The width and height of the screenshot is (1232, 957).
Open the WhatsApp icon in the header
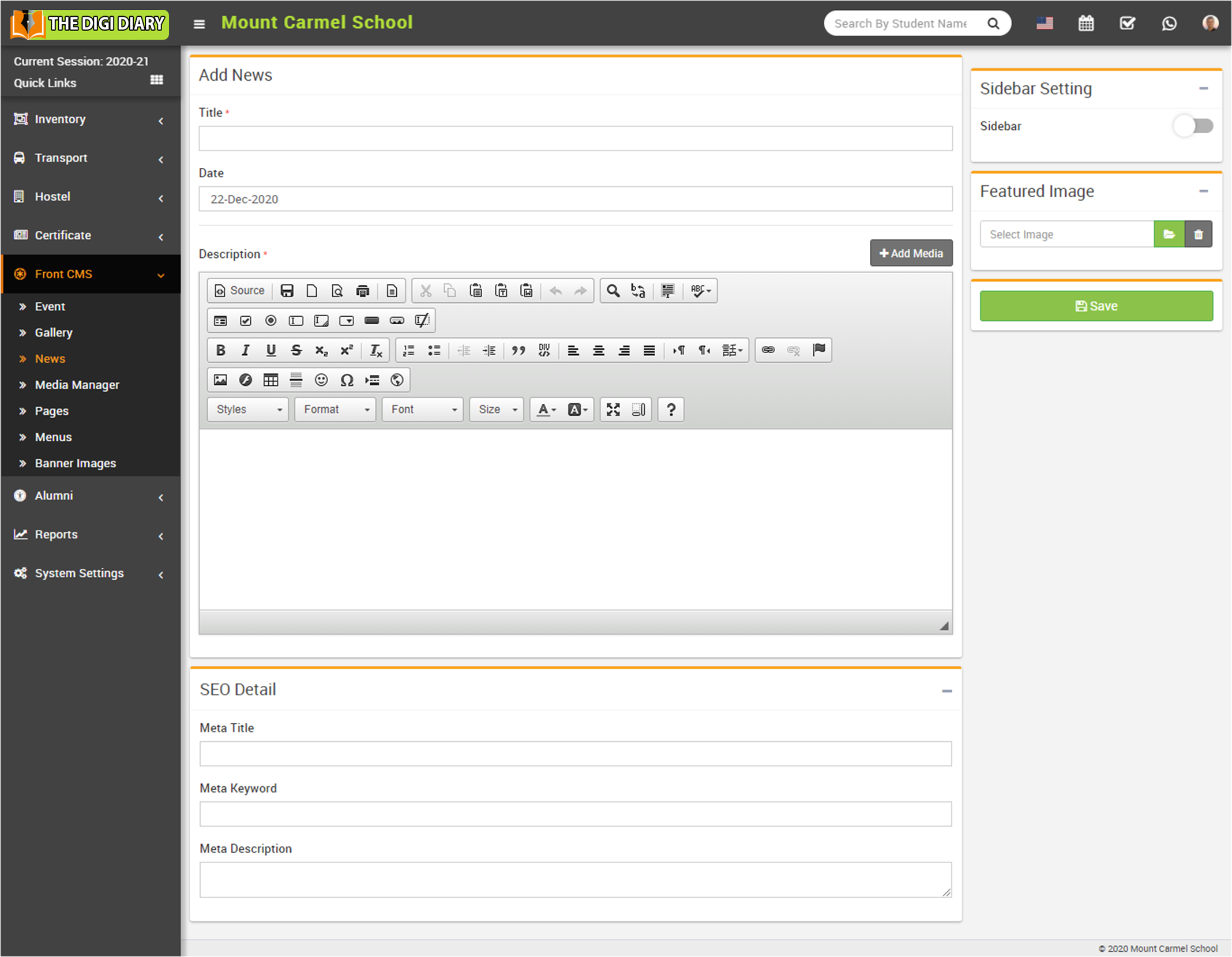(1169, 24)
